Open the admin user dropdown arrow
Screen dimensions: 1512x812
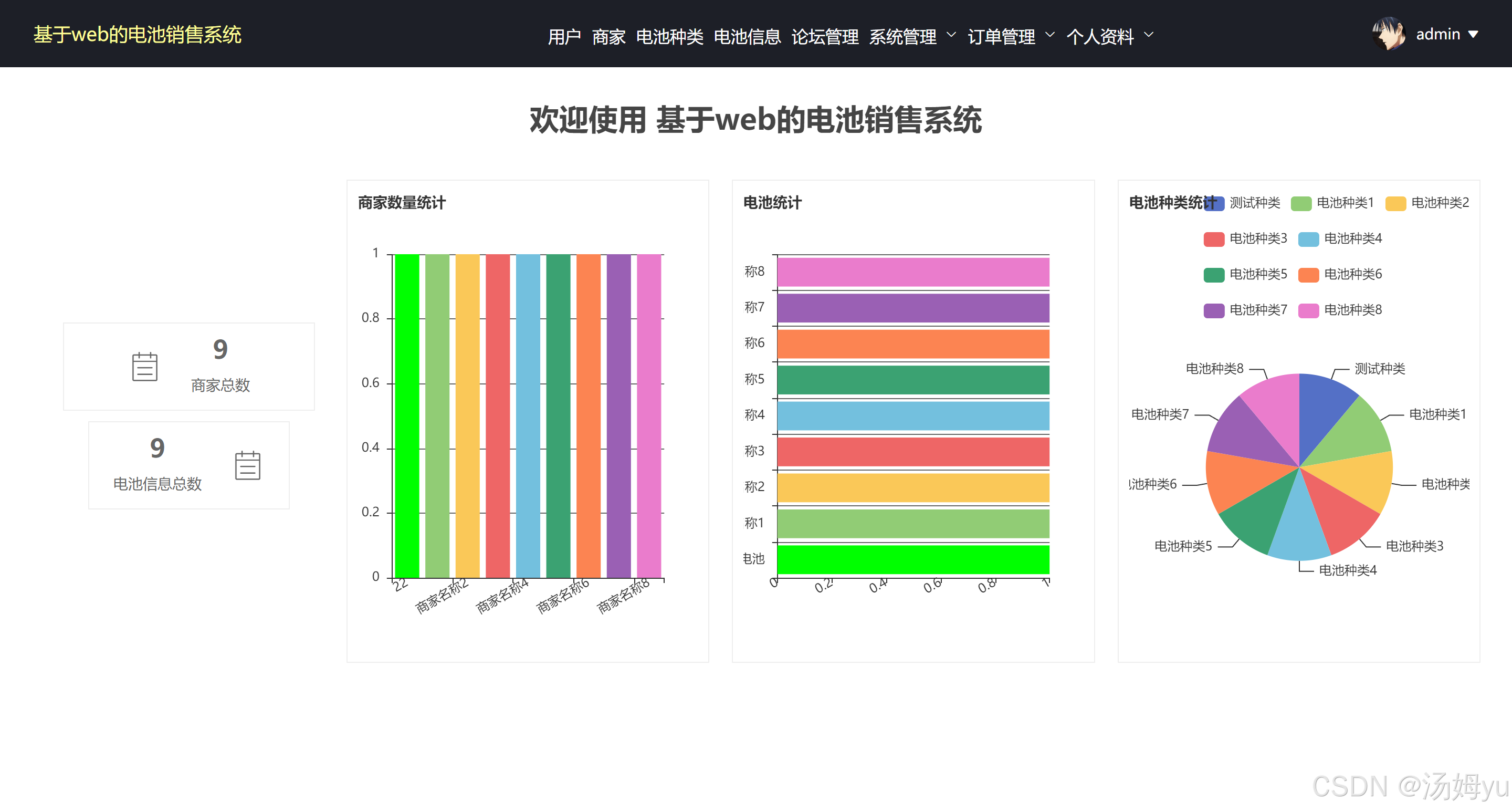(1473, 35)
